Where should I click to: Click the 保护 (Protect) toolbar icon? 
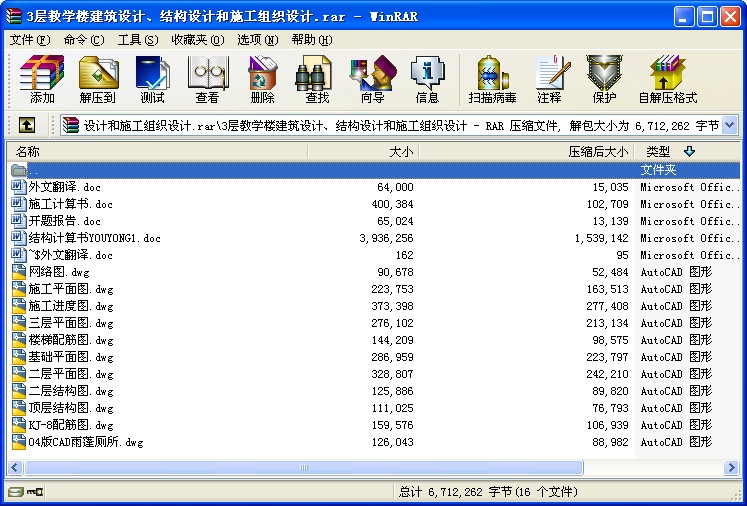click(604, 79)
